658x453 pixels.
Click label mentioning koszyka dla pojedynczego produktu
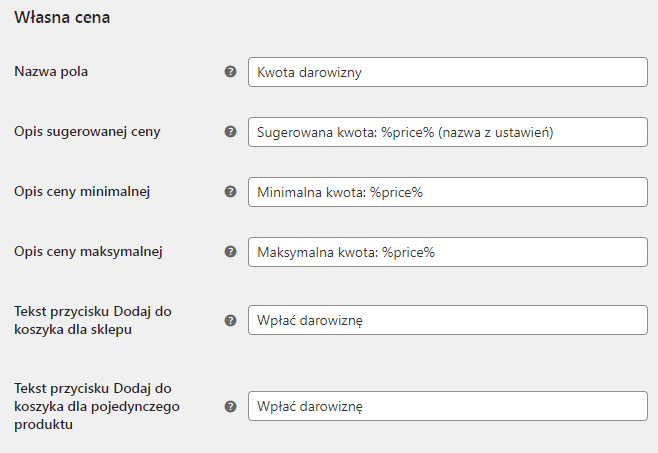point(97,406)
